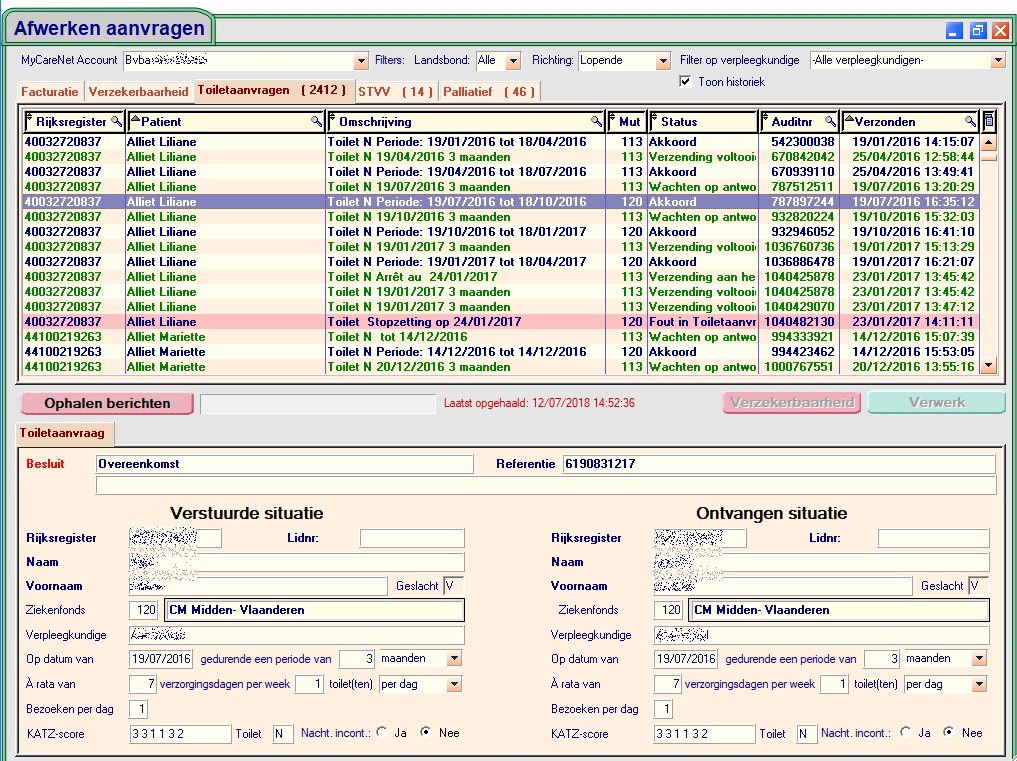Open the Palliatief tab

click(489, 92)
